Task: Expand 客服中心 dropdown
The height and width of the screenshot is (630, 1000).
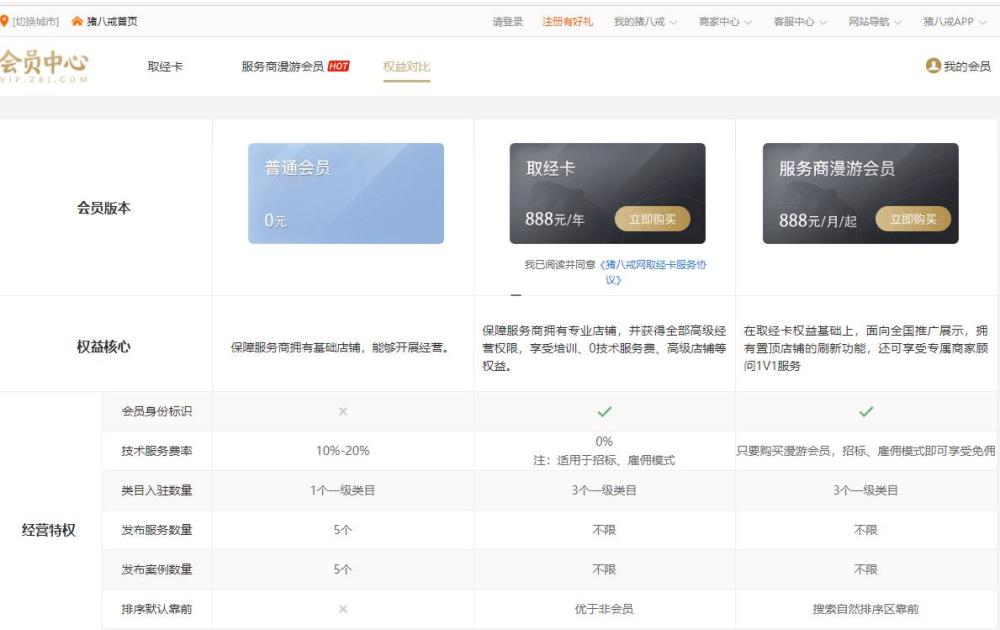Action: coord(800,22)
